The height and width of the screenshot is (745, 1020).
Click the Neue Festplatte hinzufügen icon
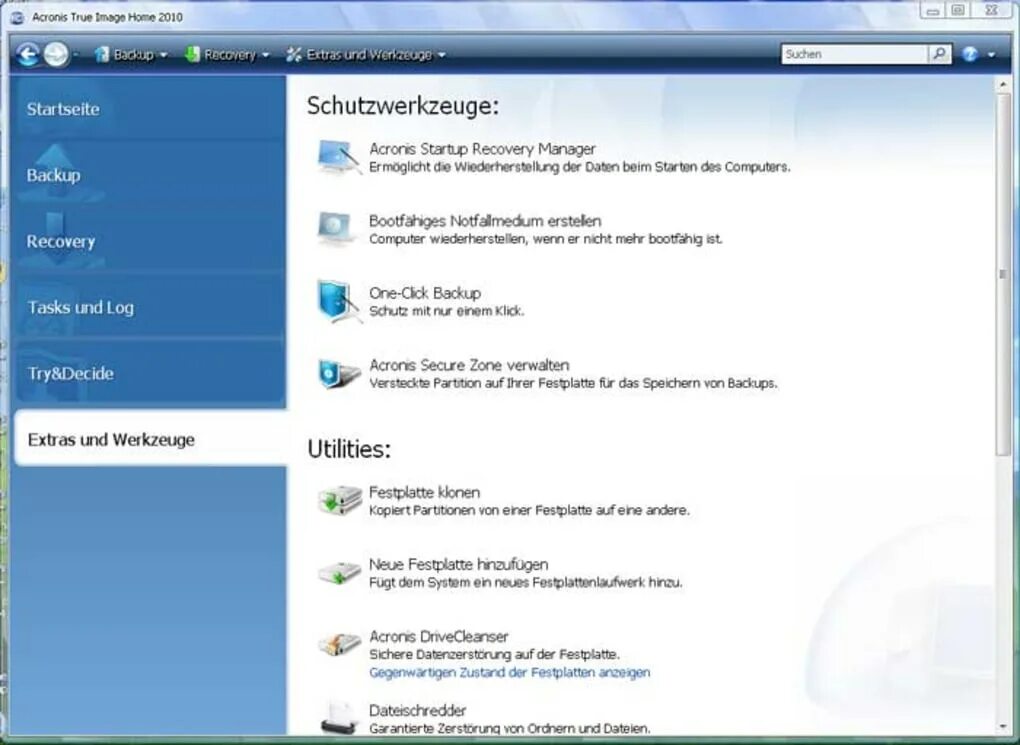[340, 572]
